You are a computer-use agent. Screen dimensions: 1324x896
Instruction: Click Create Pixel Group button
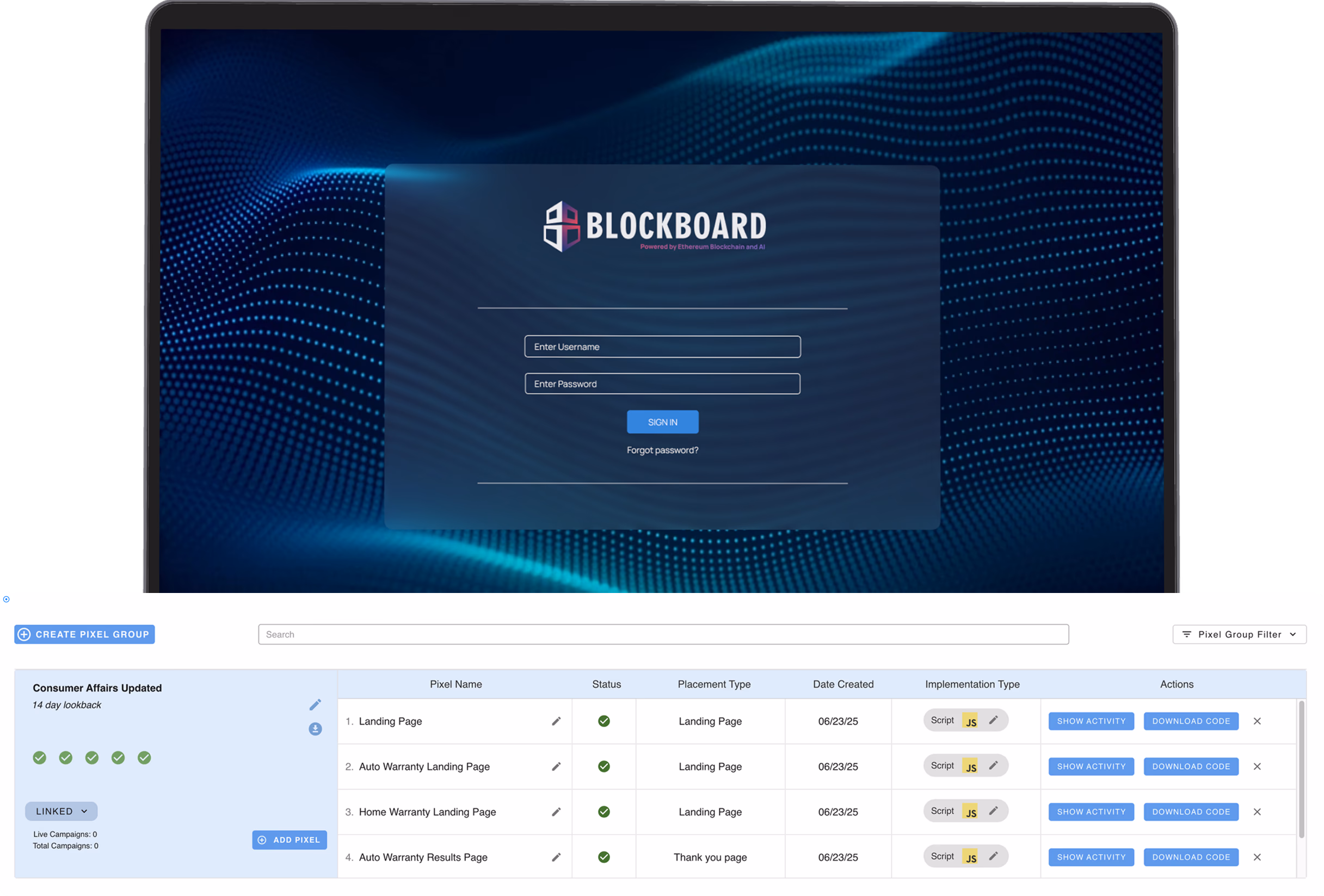click(84, 634)
